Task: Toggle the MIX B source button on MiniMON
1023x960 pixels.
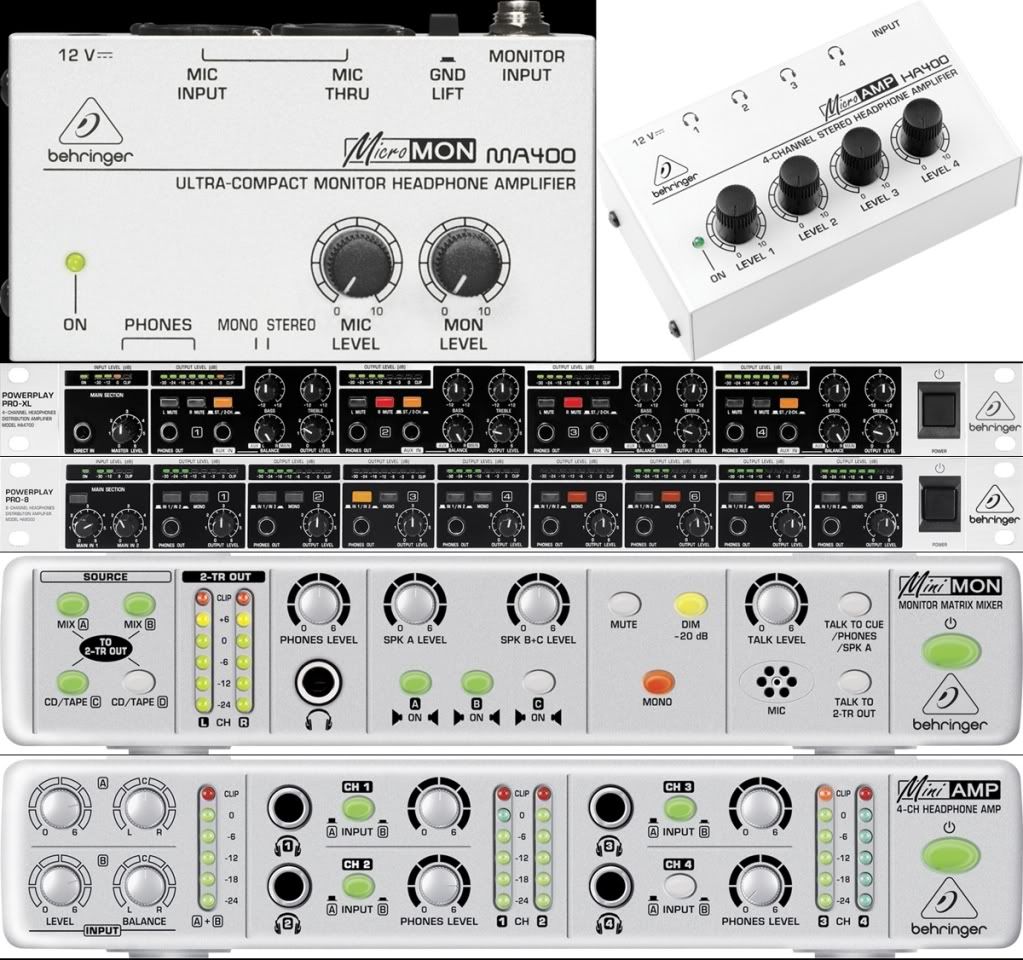Action: click(x=140, y=604)
